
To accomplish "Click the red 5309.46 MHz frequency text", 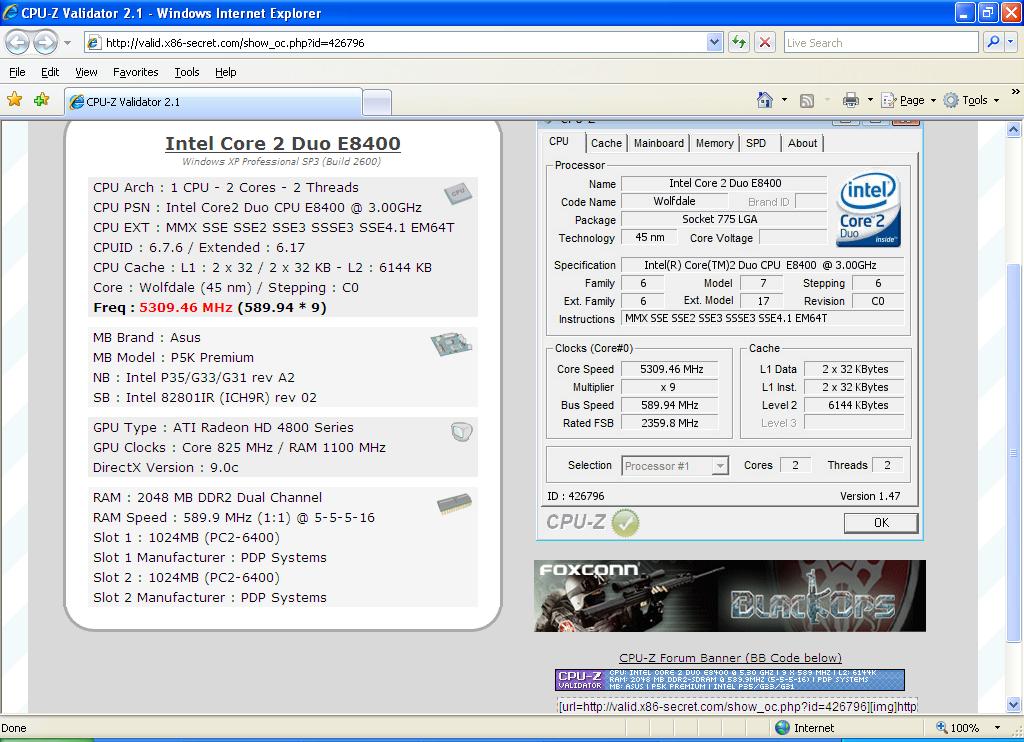I will 185,308.
